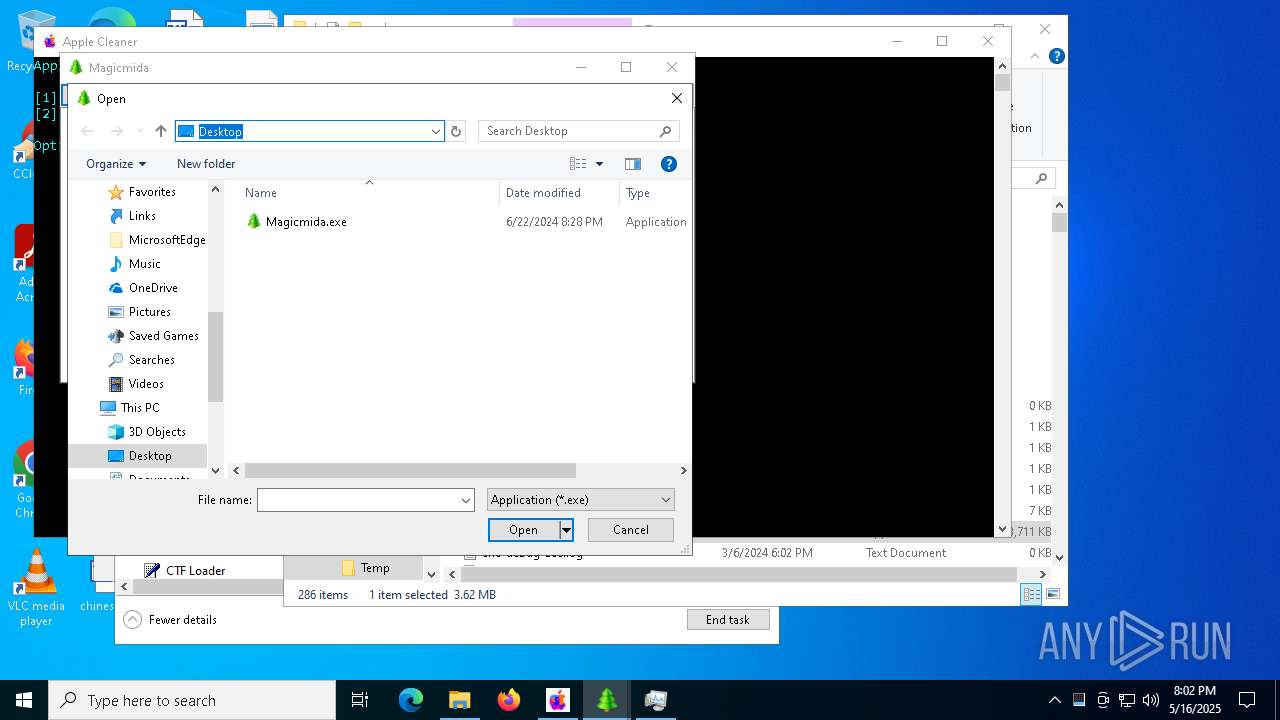Click the Magicmida.exe file icon

(253, 222)
